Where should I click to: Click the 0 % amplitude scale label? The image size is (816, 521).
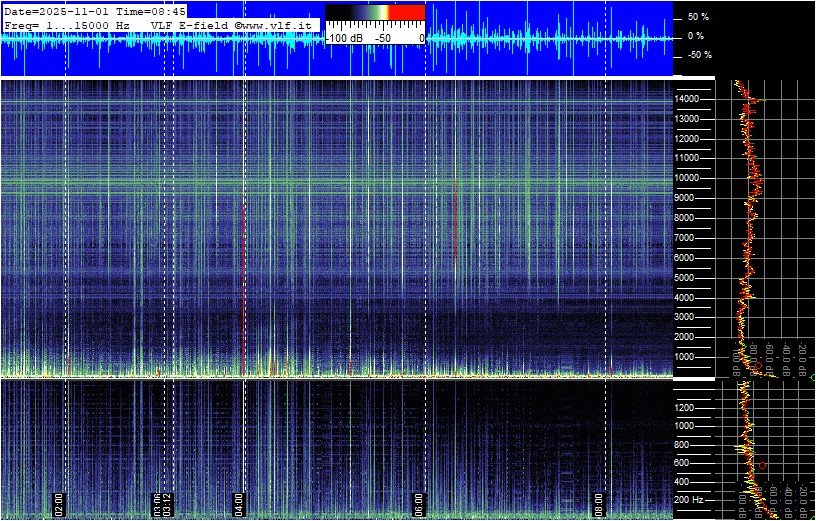point(697,36)
